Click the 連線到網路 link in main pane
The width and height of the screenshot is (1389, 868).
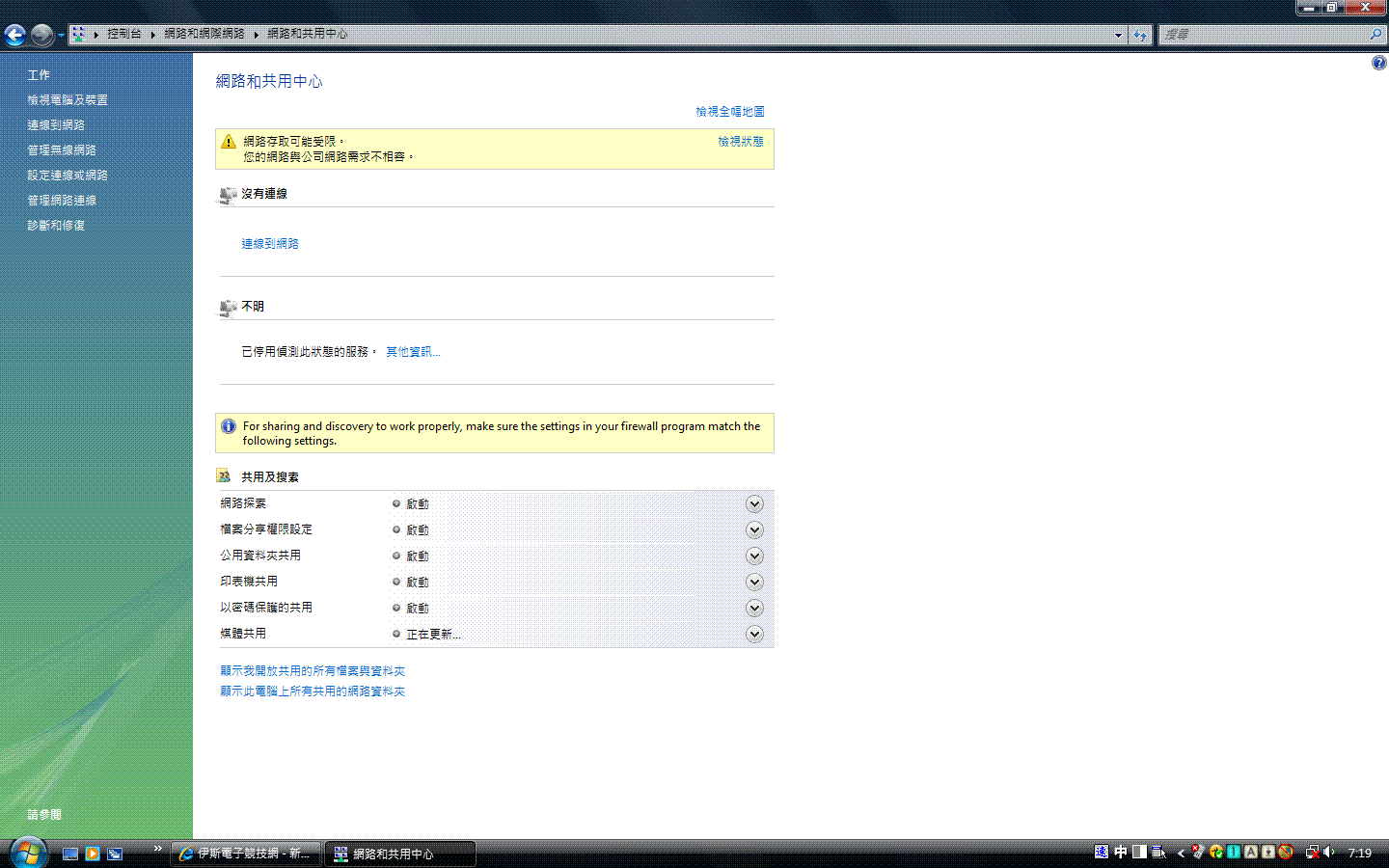pyautogui.click(x=270, y=244)
